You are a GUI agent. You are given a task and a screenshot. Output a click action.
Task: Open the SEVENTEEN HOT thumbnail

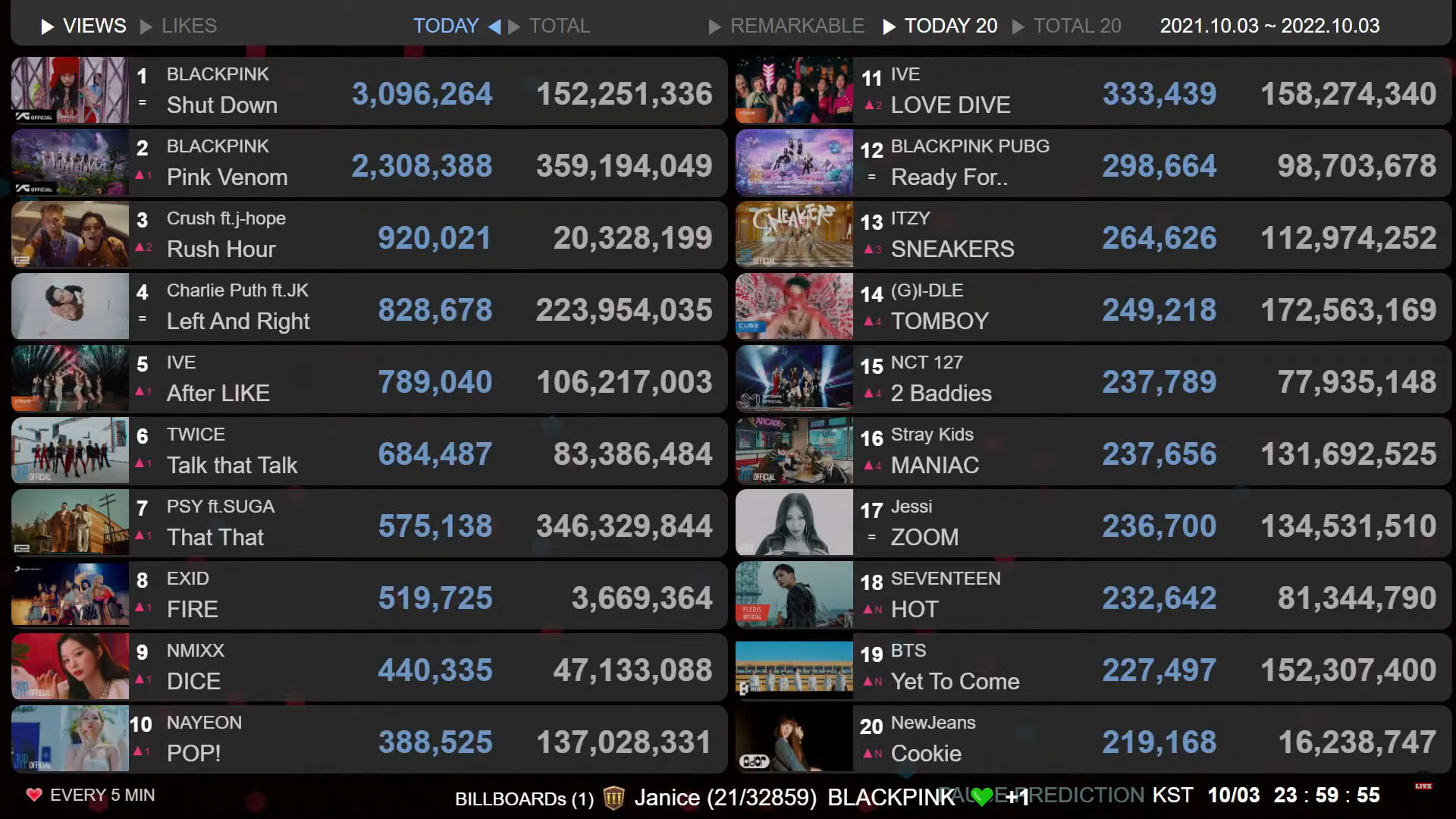point(794,595)
